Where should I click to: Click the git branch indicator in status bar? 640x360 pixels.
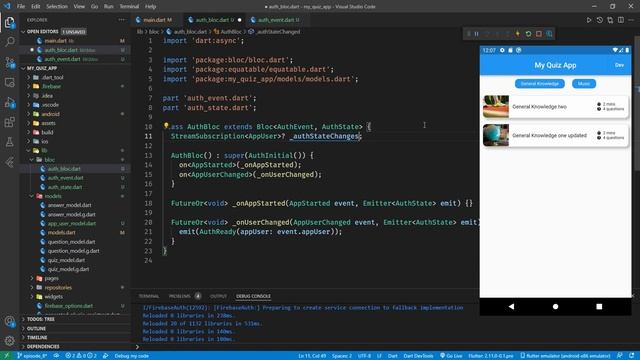(x=32, y=356)
